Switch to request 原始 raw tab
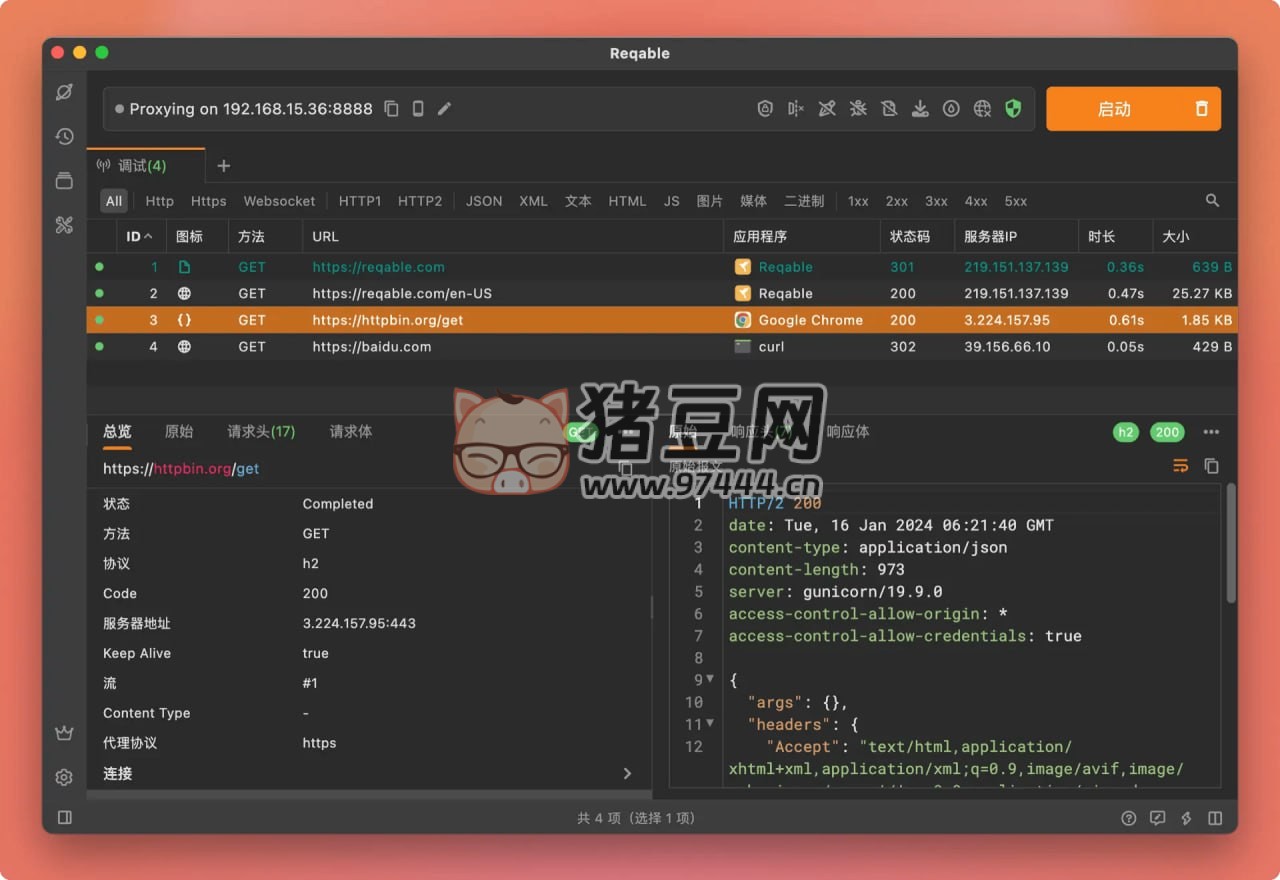 [x=179, y=431]
